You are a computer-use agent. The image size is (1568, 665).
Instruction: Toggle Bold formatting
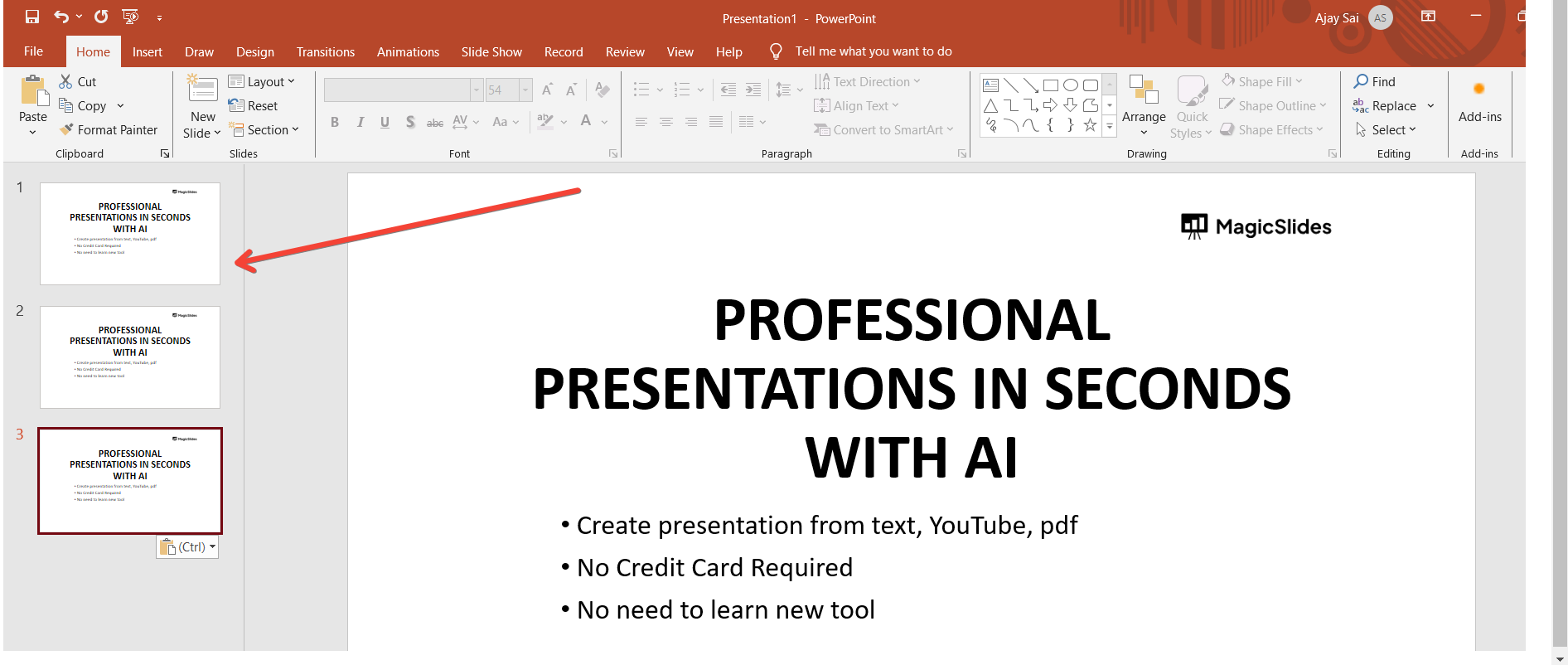coord(335,123)
